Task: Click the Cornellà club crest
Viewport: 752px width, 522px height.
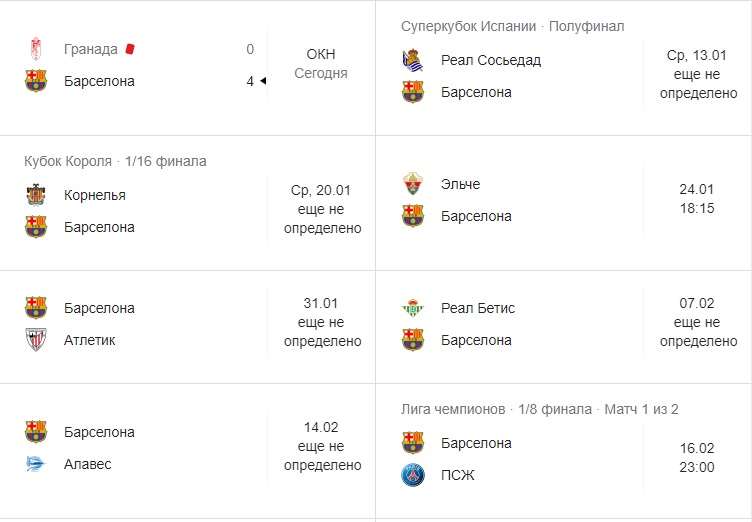Action: tap(36, 195)
